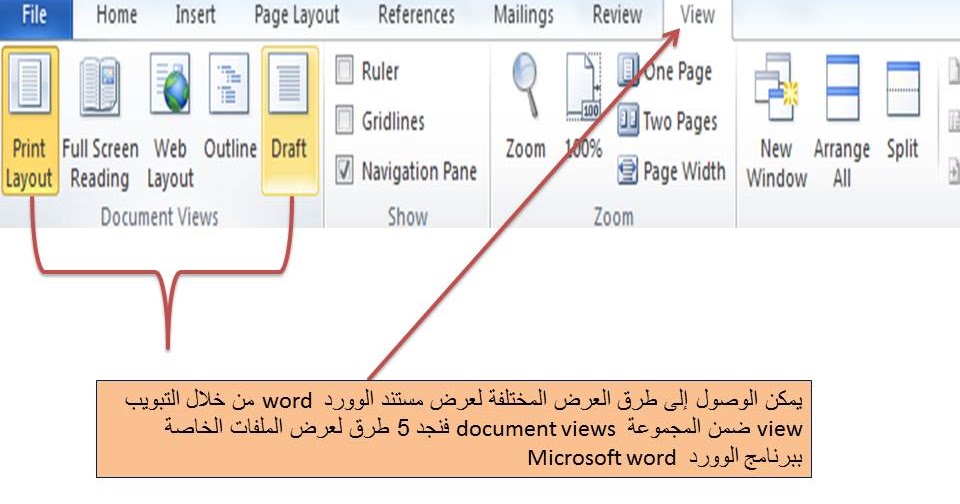Show One Page zoom
Image resolution: width=960 pixels, height=504 pixels.
point(665,71)
